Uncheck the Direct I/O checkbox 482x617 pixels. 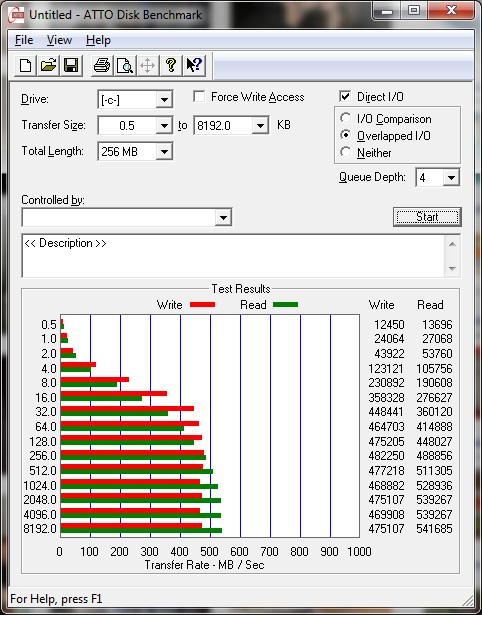[x=345, y=96]
